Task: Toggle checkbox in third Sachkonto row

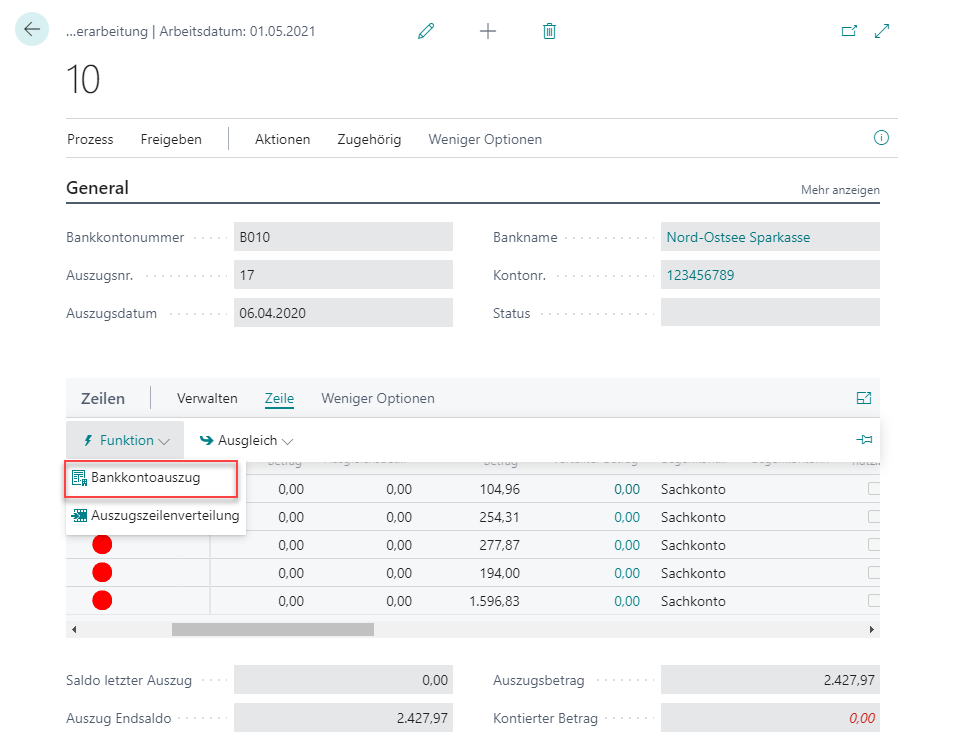Action: coord(874,545)
